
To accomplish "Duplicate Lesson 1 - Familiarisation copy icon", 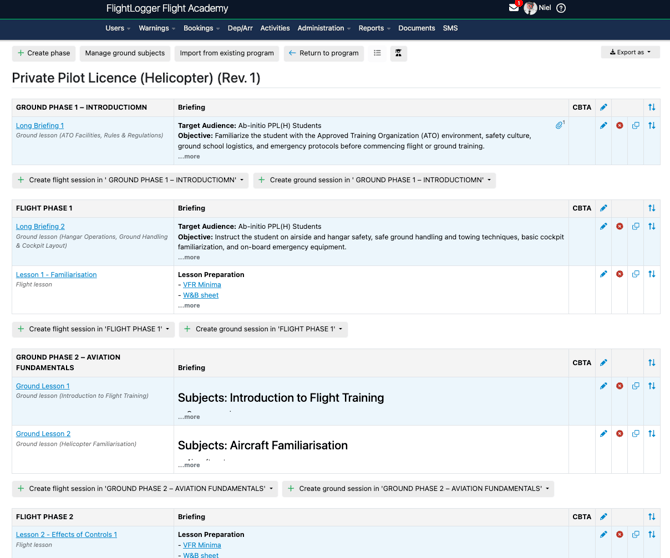I will 636,274.
